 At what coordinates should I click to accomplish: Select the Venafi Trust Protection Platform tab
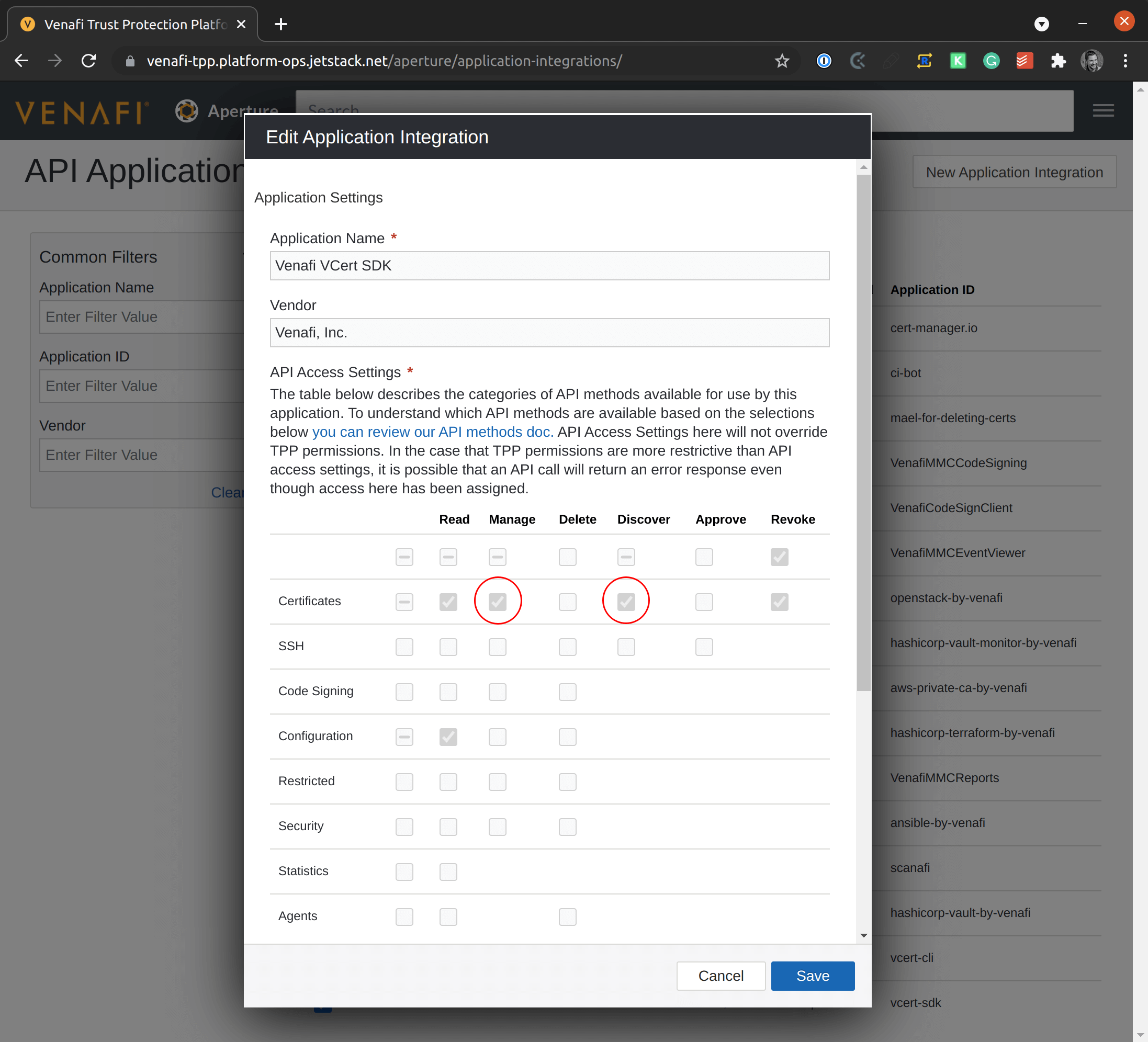[x=132, y=24]
